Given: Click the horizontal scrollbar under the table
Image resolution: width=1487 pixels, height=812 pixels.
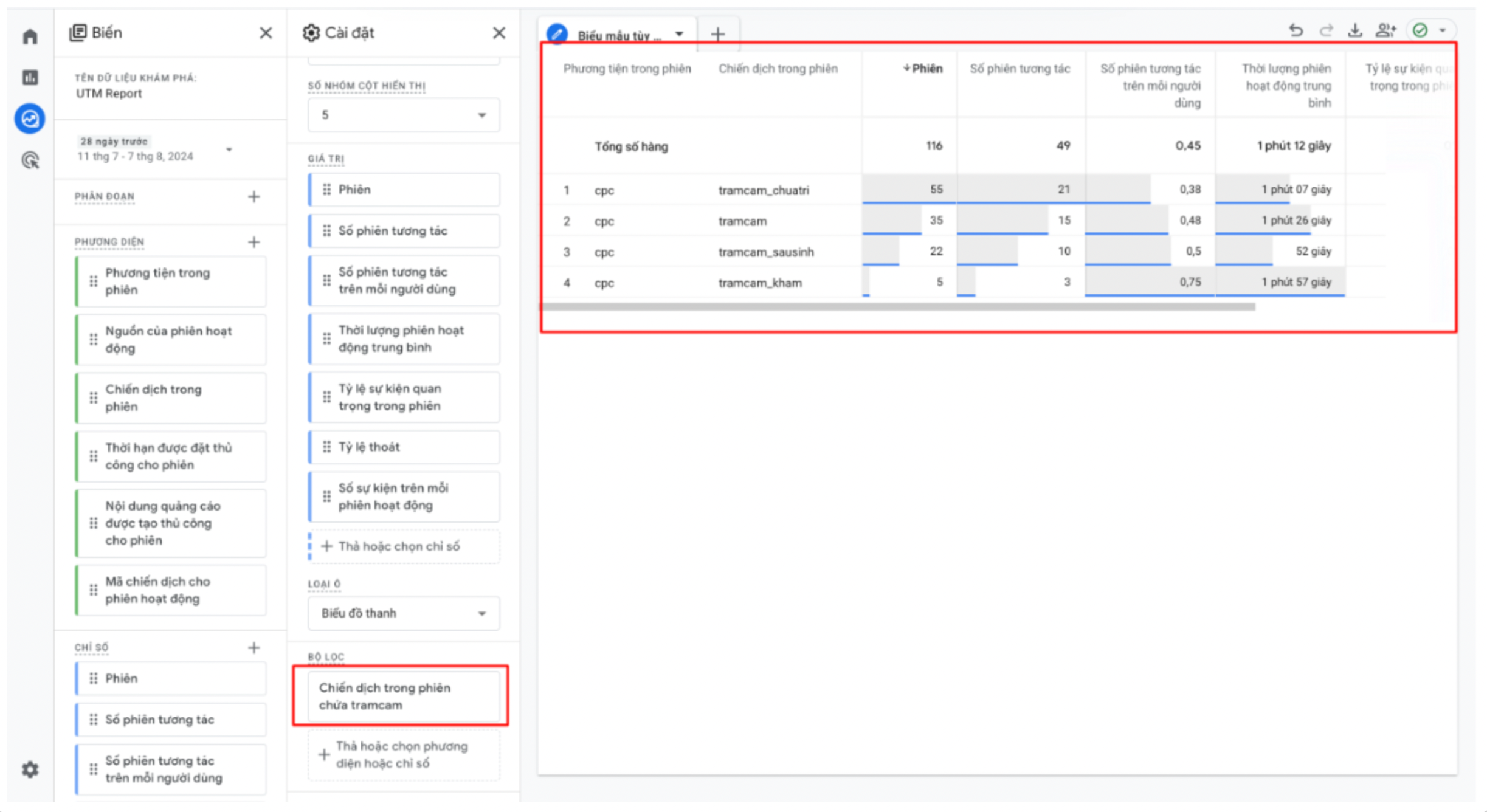Looking at the screenshot, I should click(x=897, y=307).
